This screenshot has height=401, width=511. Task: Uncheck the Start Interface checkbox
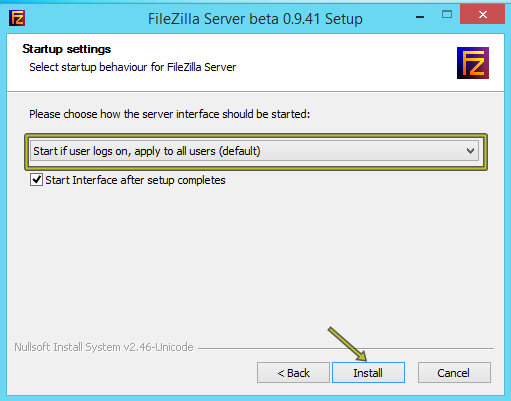point(36,180)
